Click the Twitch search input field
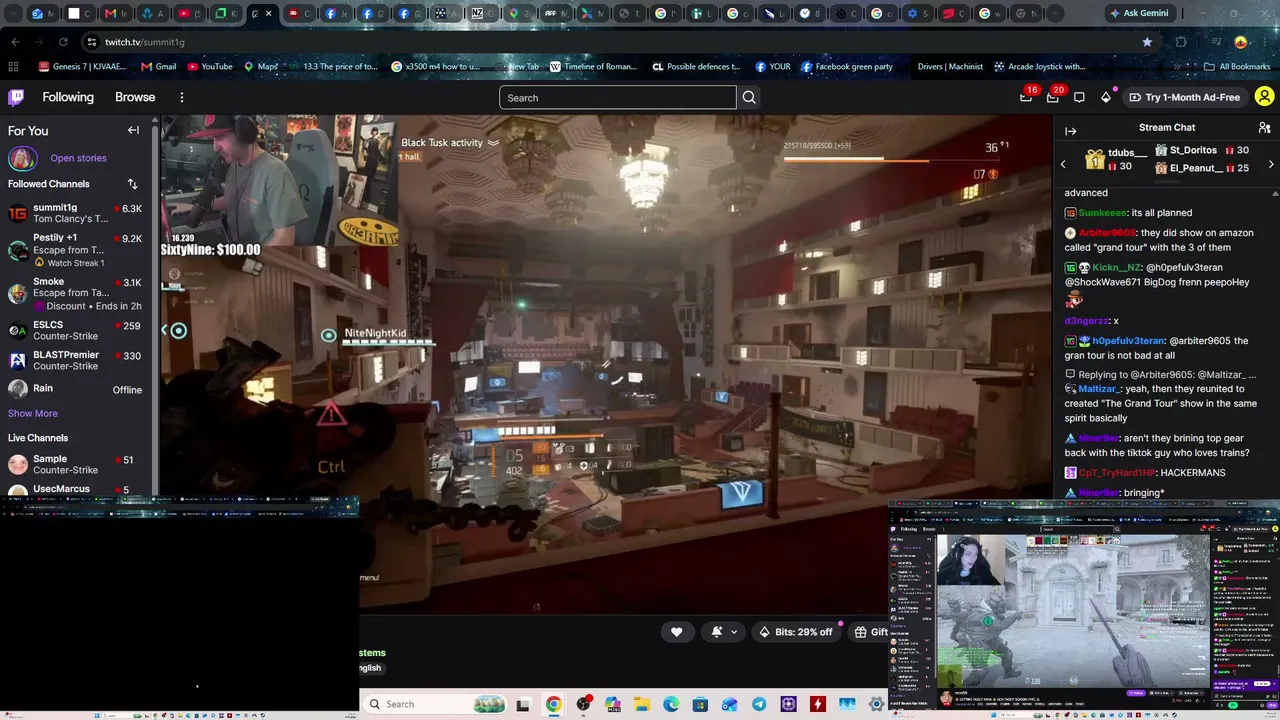 (618, 98)
